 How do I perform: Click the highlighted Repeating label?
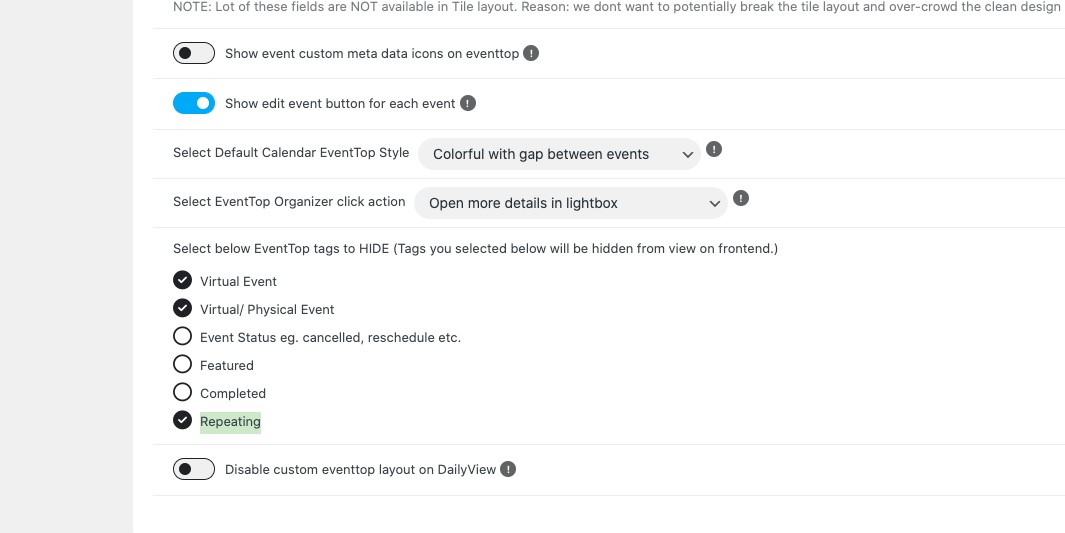230,422
